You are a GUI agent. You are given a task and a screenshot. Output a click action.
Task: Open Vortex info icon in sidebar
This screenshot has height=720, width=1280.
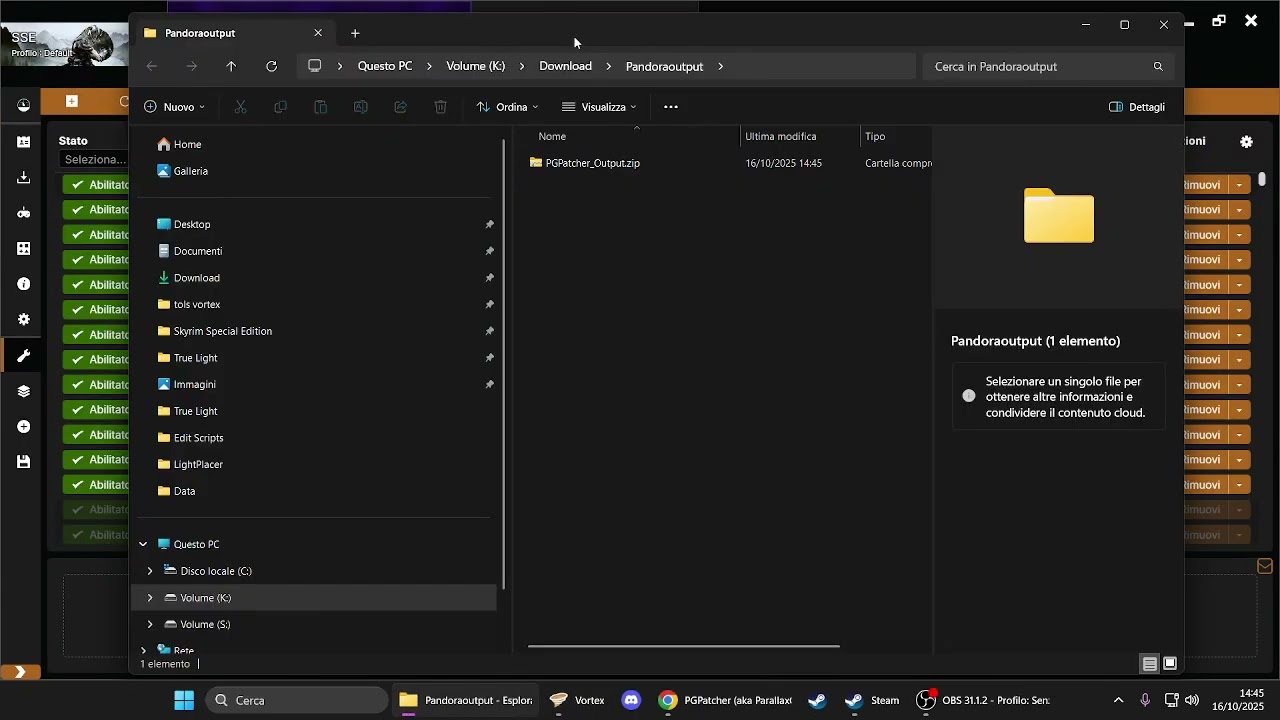pos(23,284)
